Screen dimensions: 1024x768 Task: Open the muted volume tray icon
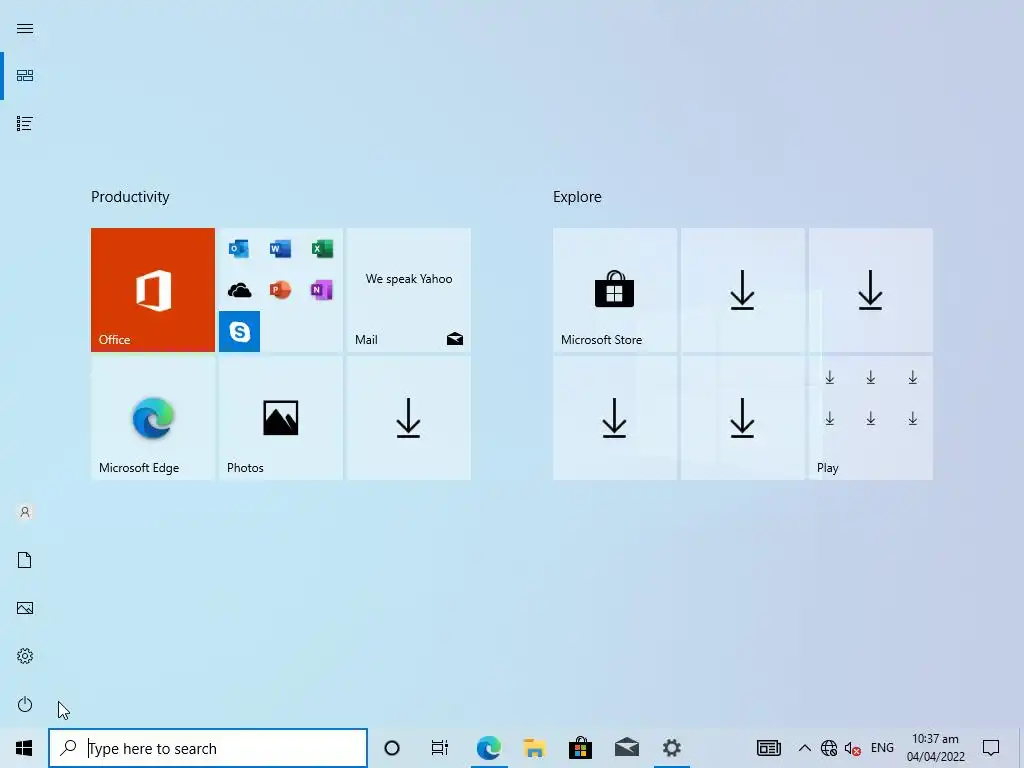pyautogui.click(x=852, y=748)
